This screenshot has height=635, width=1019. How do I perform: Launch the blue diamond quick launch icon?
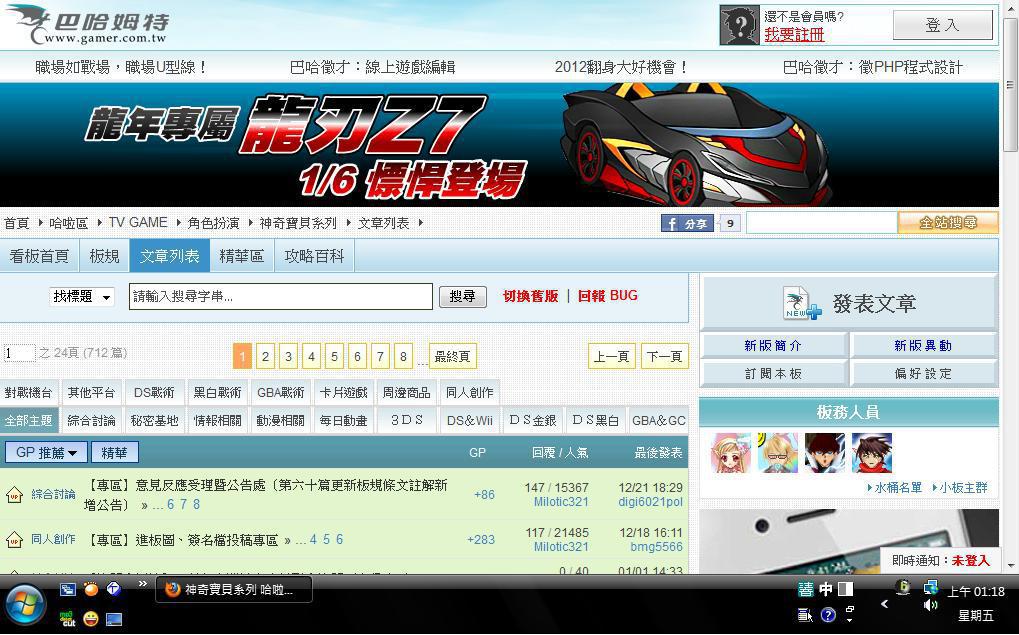114,590
